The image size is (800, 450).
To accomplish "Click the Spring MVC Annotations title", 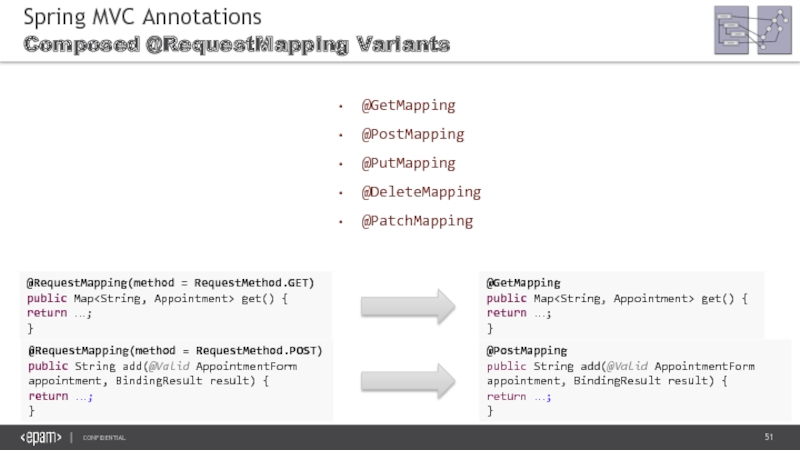I will tap(142, 17).
